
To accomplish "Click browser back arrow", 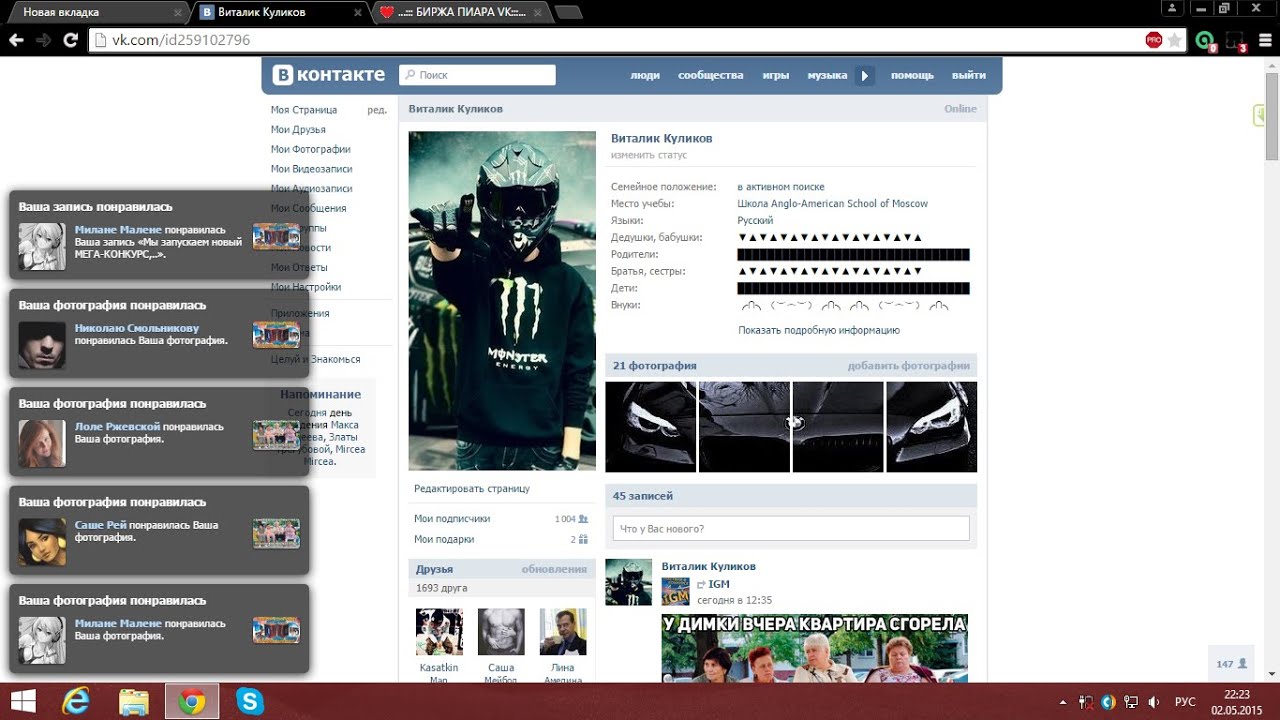I will tap(16, 40).
